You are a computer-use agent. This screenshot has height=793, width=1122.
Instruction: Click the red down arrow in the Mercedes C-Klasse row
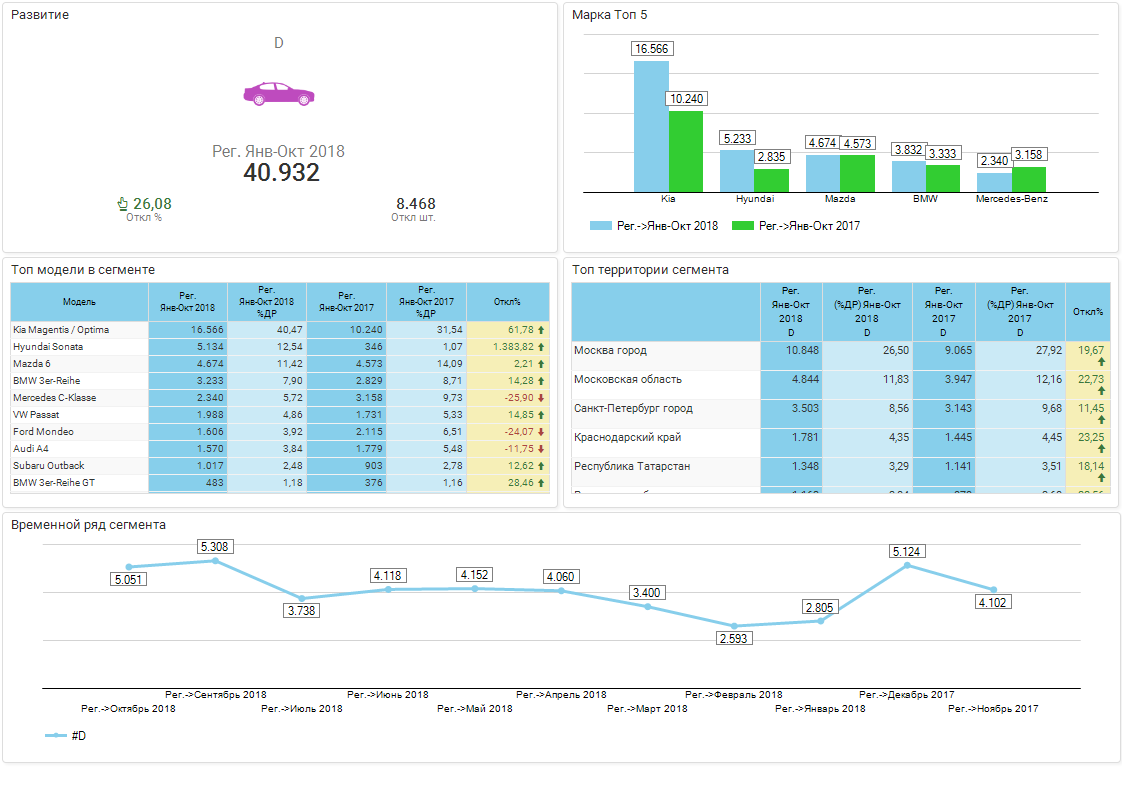click(x=541, y=398)
